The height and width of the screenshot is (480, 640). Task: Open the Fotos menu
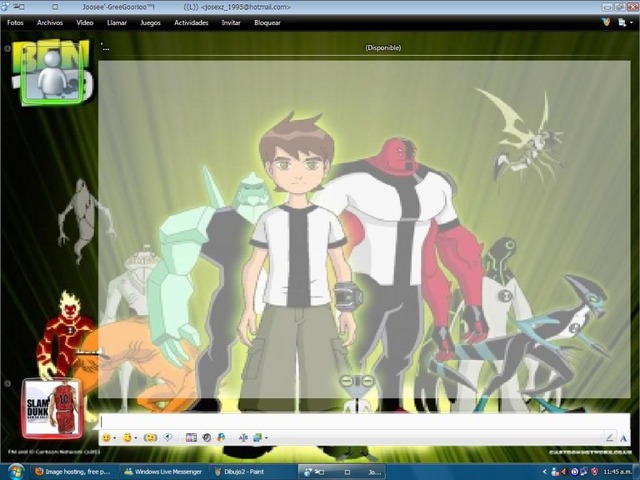(15, 23)
